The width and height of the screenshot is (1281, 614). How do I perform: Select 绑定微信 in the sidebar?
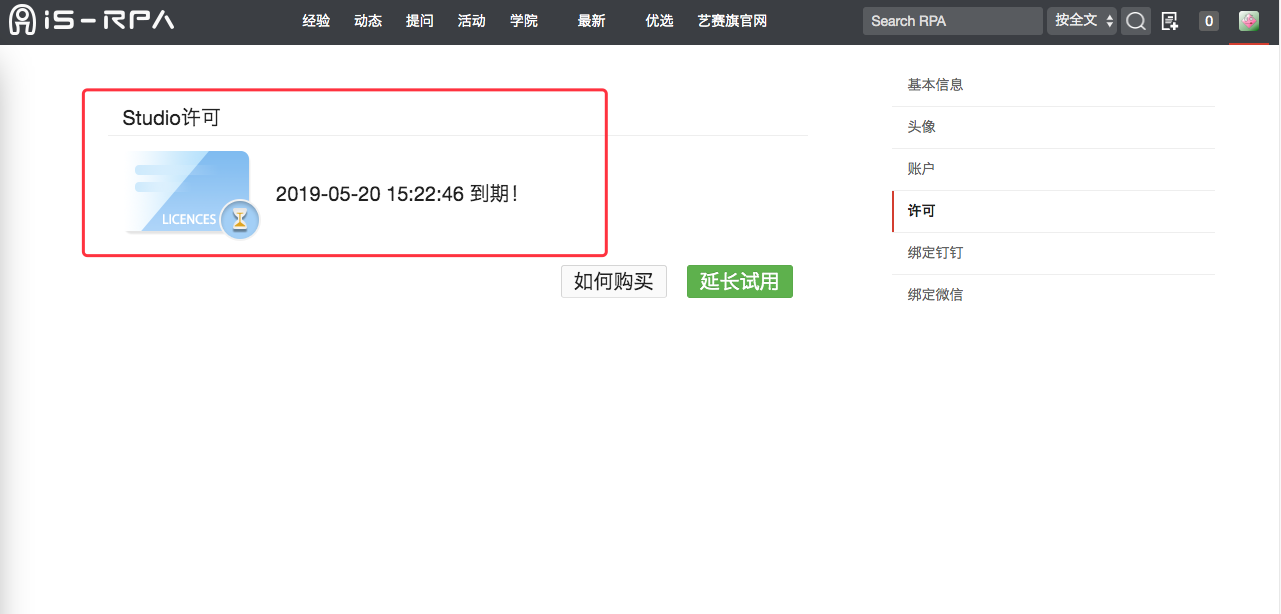point(935,295)
